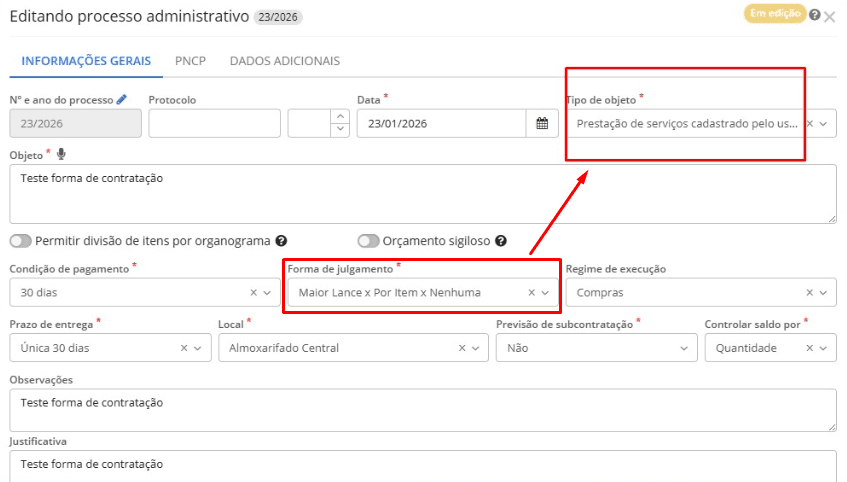Clear the Condição de pagamento value
This screenshot has width=847, height=482.
tap(253, 293)
